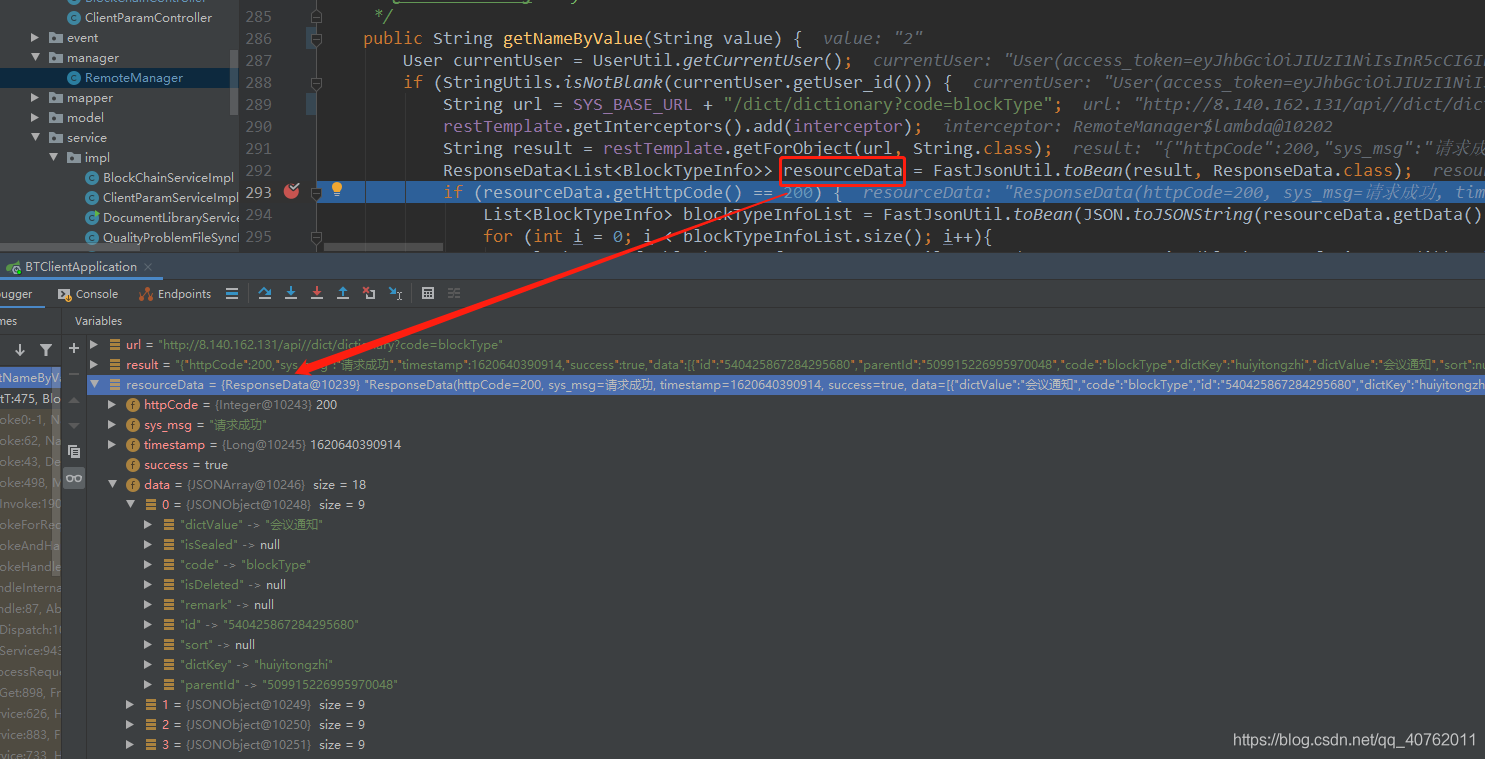Viewport: 1485px width, 759px height.
Task: Click the fold marker on line 286
Action: (x=317, y=39)
